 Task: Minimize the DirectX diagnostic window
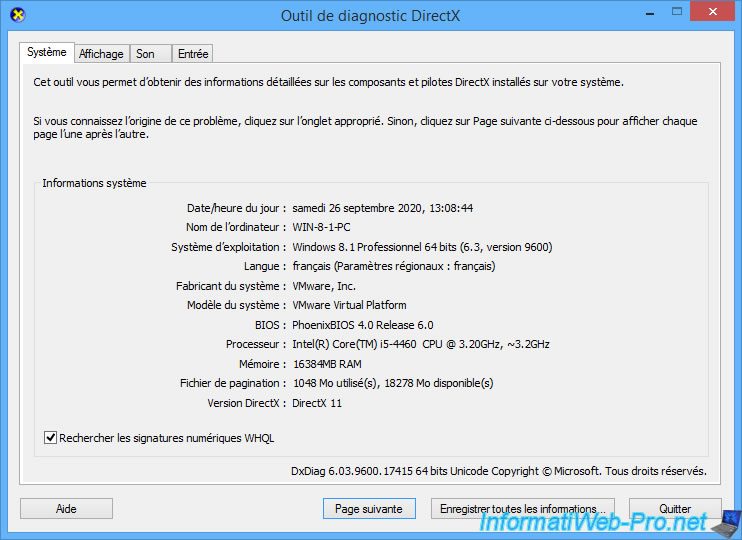650,12
